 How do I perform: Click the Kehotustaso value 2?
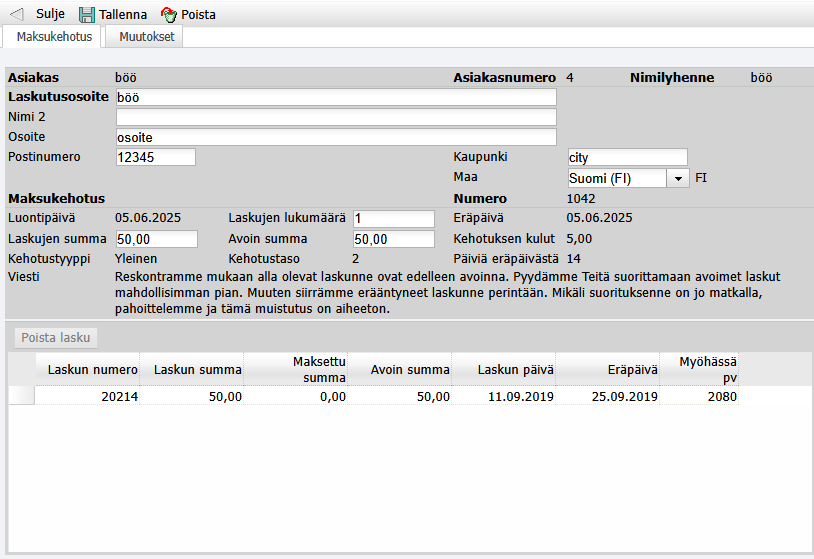pos(356,258)
